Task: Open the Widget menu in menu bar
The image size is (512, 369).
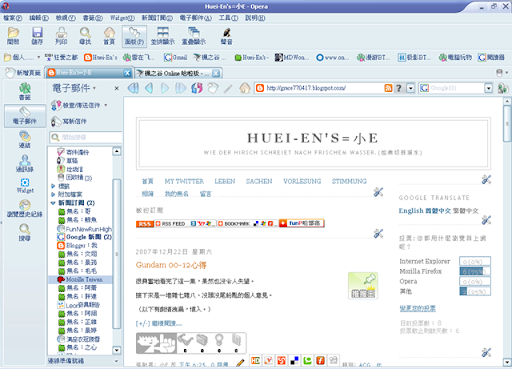Action: coord(122,18)
